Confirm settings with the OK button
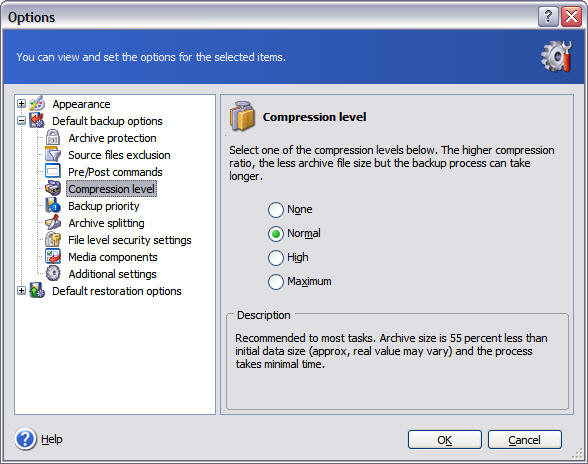This screenshot has height=464, width=588. point(445,440)
